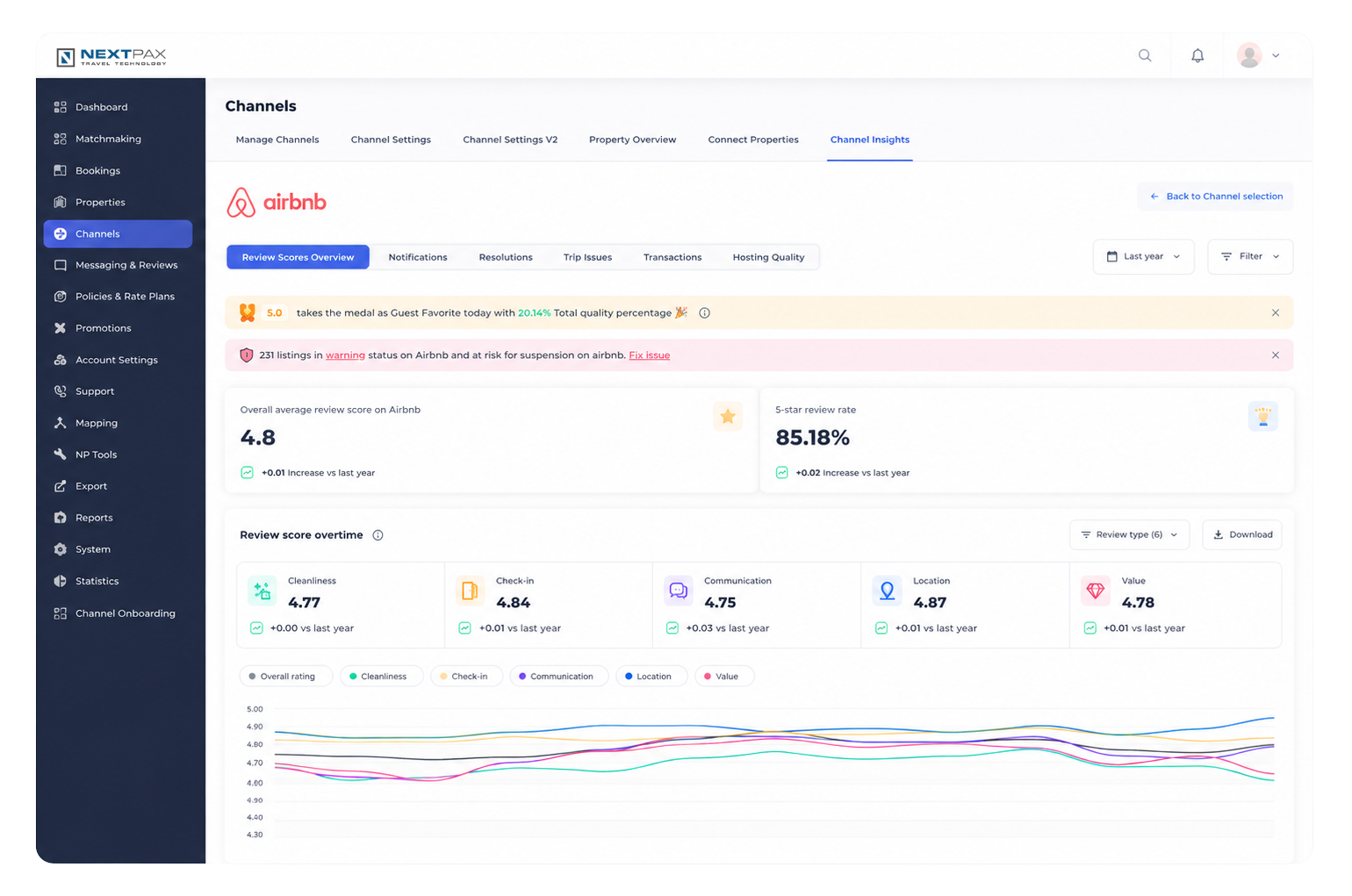The image size is (1352, 896).
Task: Toggle Overall rating chart series
Action: (286, 677)
